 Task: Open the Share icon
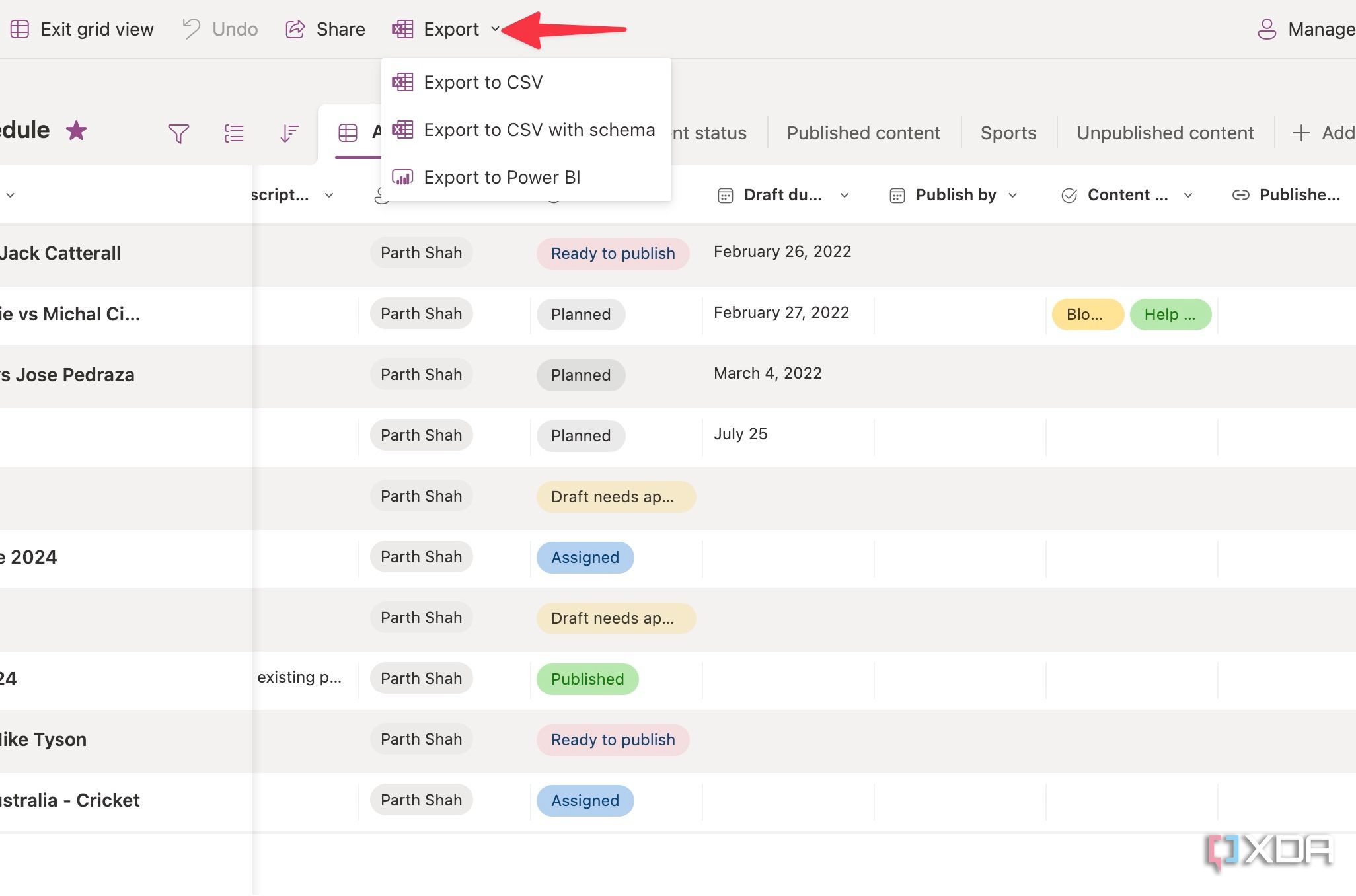tap(295, 29)
